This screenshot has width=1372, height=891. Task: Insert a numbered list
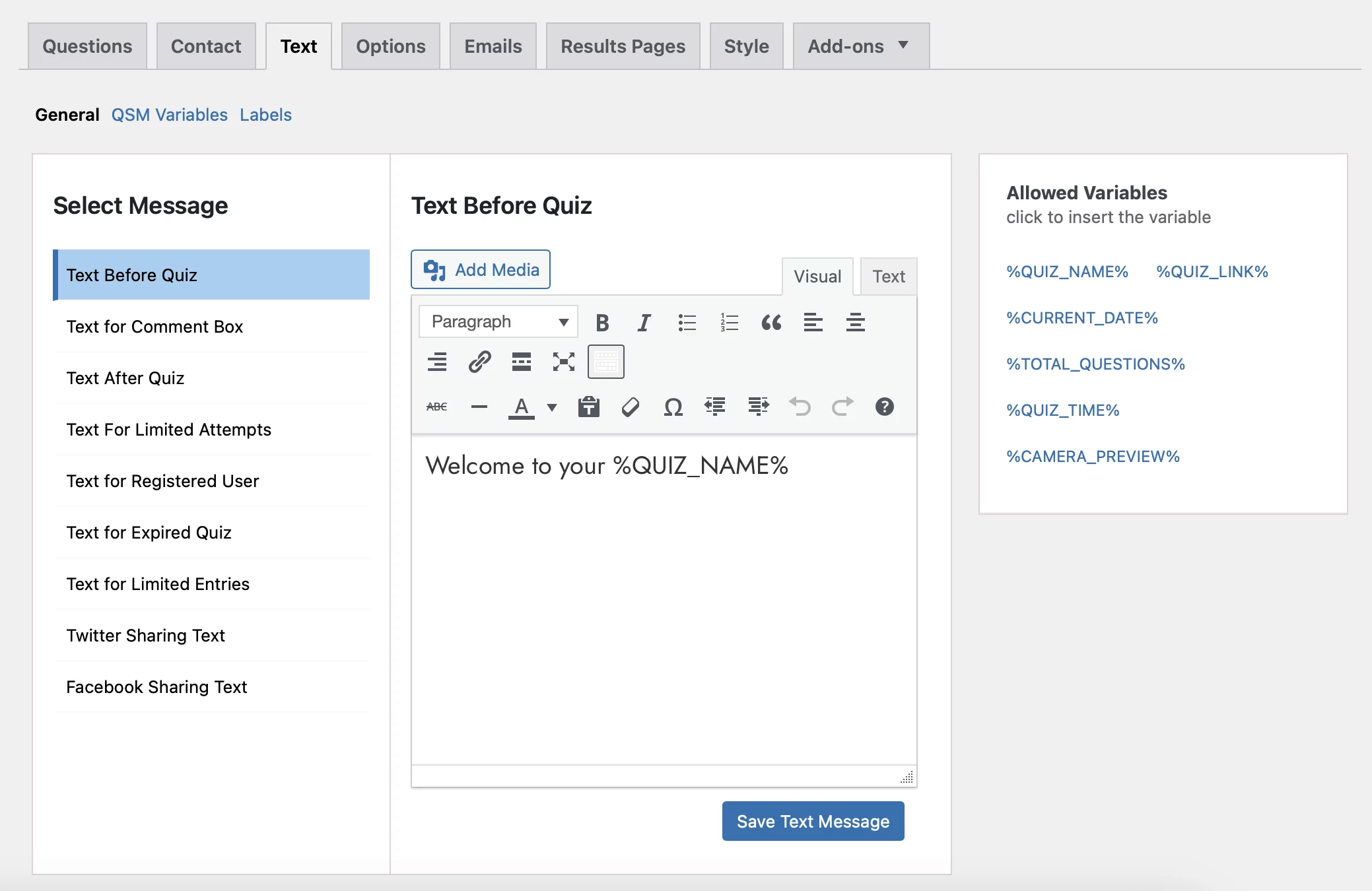click(x=729, y=322)
